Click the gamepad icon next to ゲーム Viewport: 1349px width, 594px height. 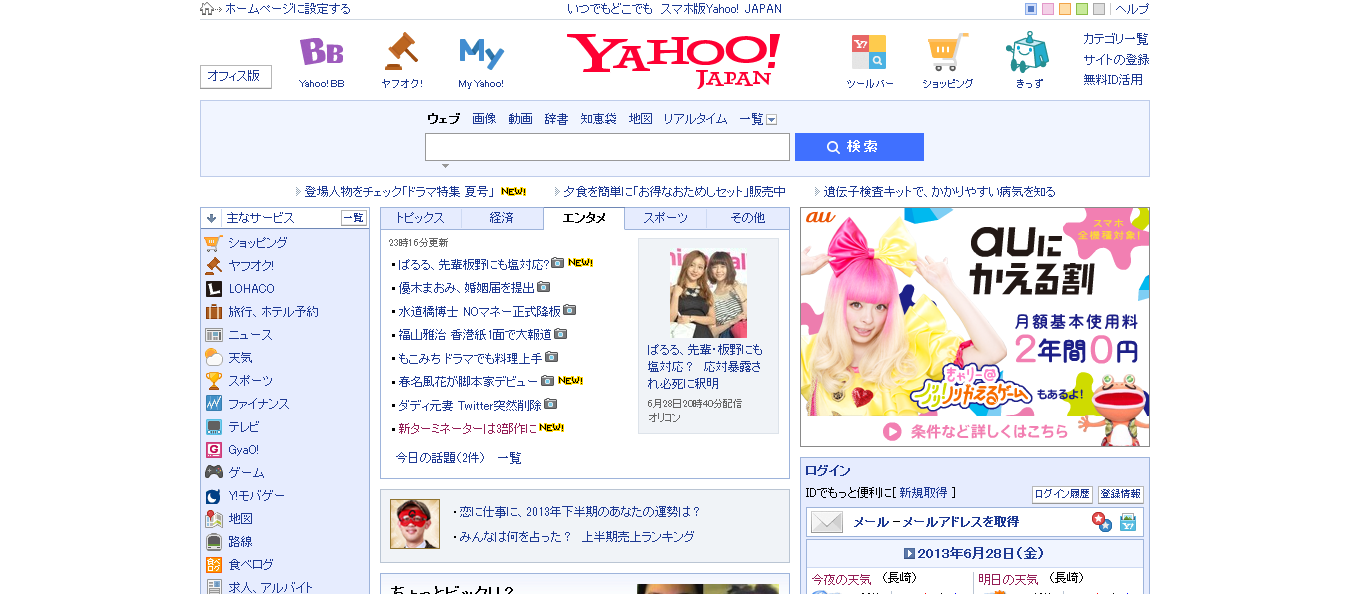click(x=213, y=473)
